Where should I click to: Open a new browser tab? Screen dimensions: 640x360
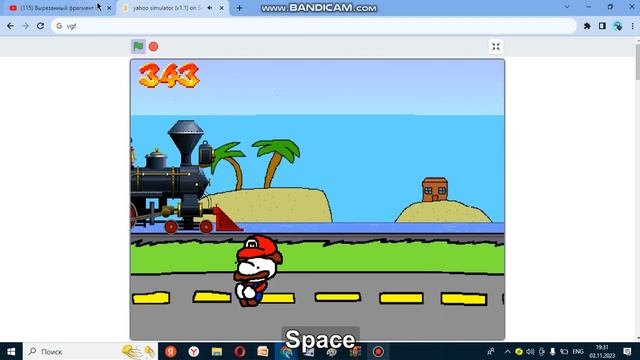(239, 8)
